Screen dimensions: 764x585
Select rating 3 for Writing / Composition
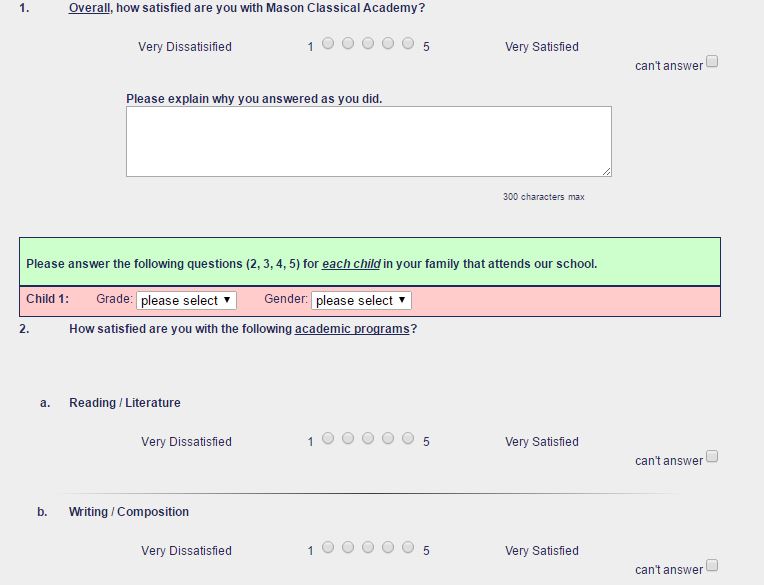tap(367, 547)
